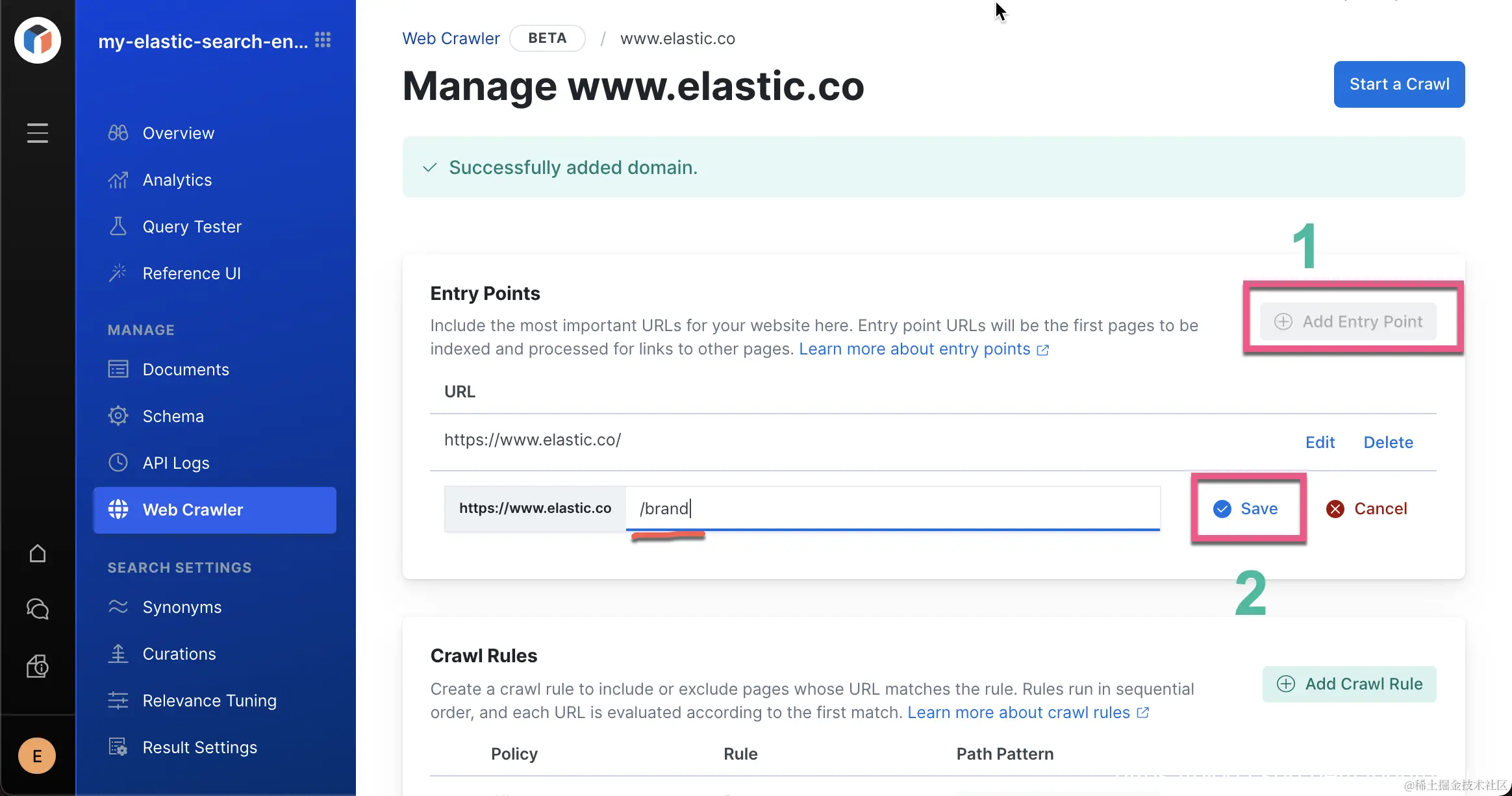Image resolution: width=1512 pixels, height=796 pixels.
Task: Click the entry point path input field
Action: 892,508
